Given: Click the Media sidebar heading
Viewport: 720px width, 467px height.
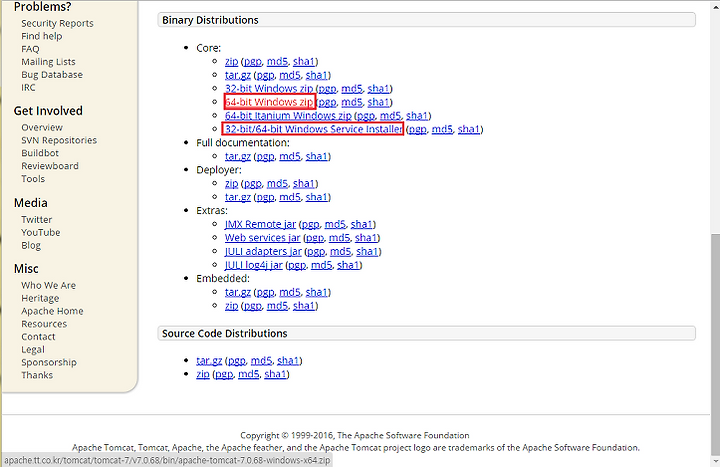Looking at the screenshot, I should [30, 203].
